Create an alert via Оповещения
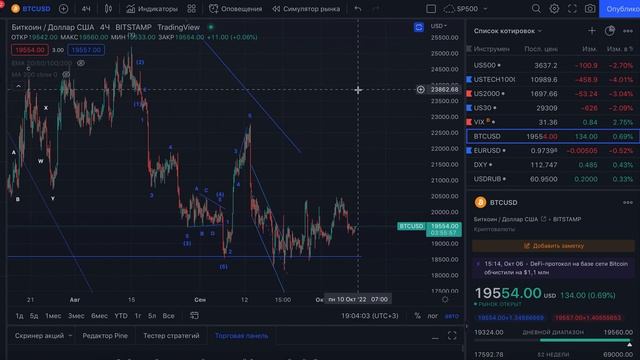 click(x=236, y=9)
